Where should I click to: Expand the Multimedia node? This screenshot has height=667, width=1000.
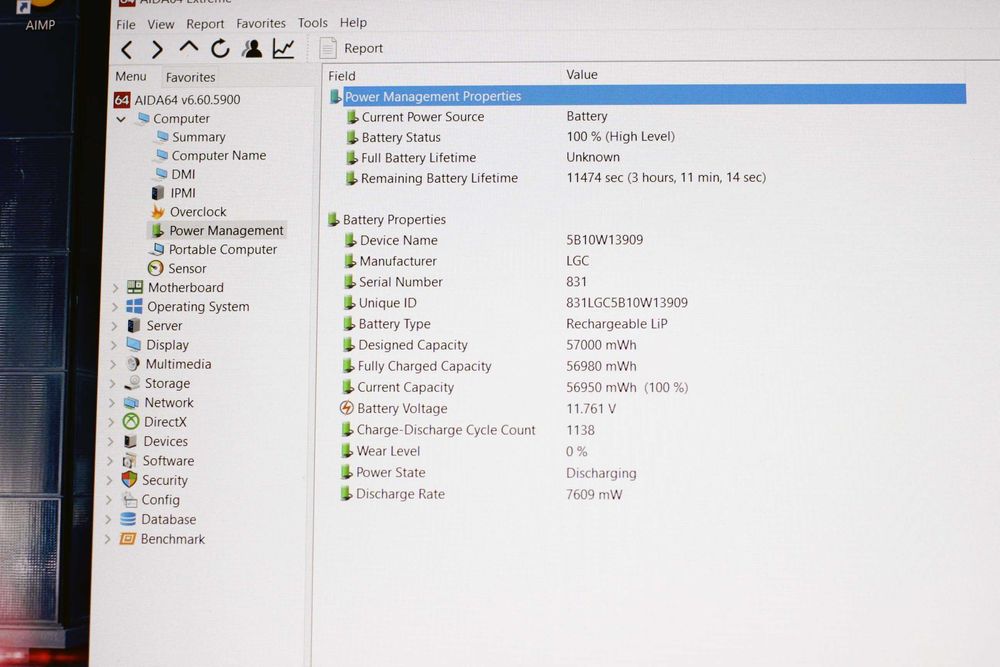[113, 365]
